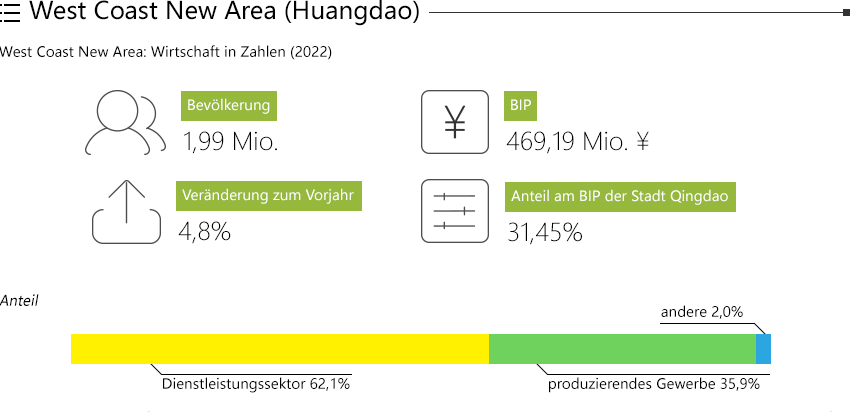Screen dimensions: 850x412
Task: Click the 31,45% share value
Action: click(545, 233)
